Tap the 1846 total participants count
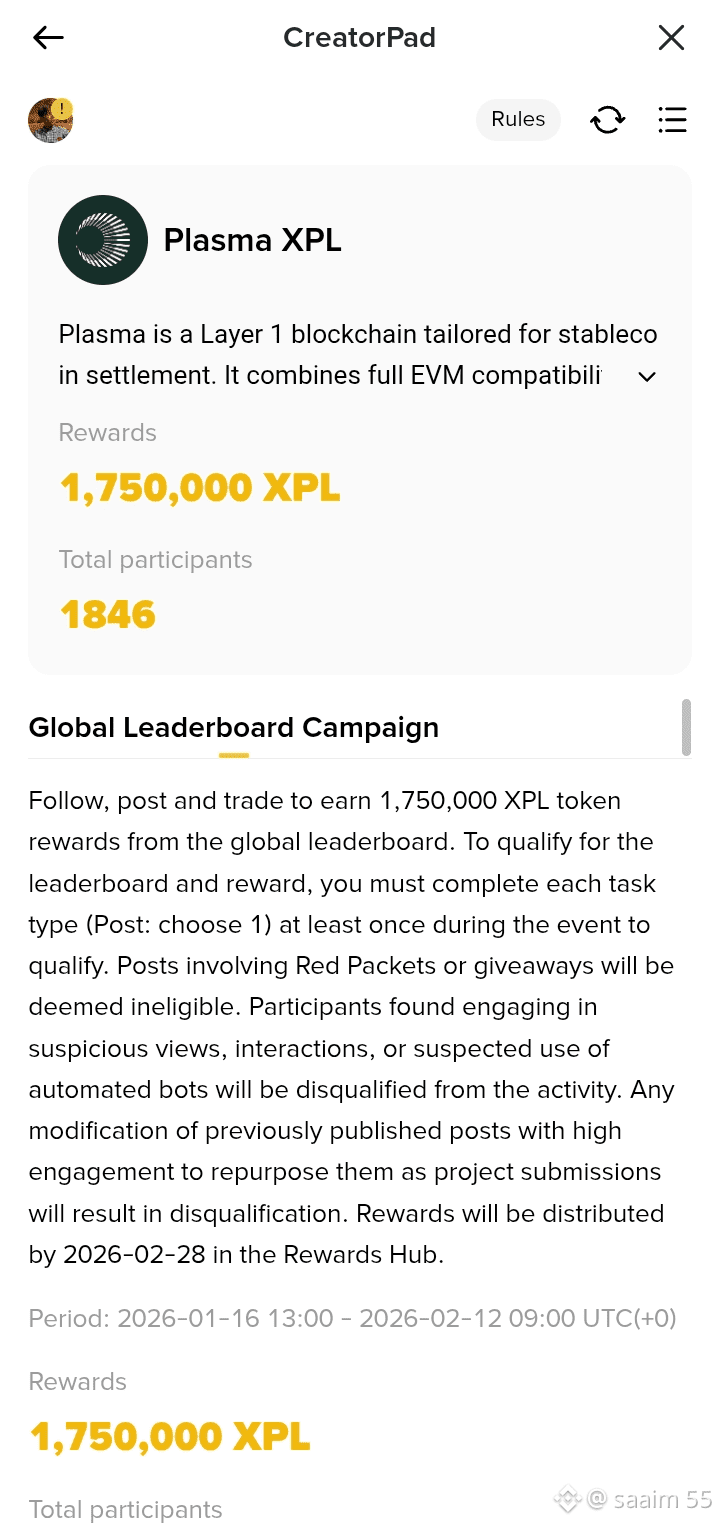720x1524 pixels. [108, 614]
